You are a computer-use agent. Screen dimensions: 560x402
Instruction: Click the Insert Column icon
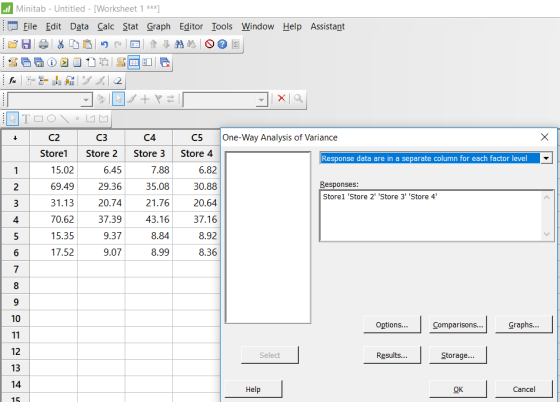point(57,81)
